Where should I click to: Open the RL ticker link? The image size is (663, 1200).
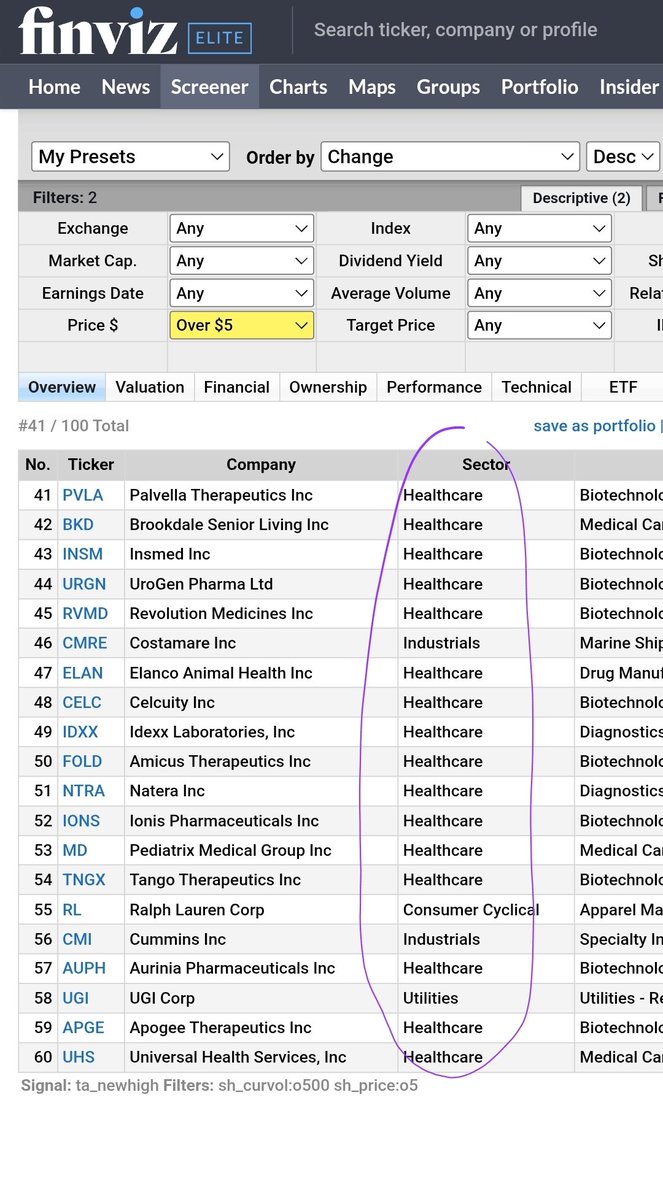click(72, 910)
